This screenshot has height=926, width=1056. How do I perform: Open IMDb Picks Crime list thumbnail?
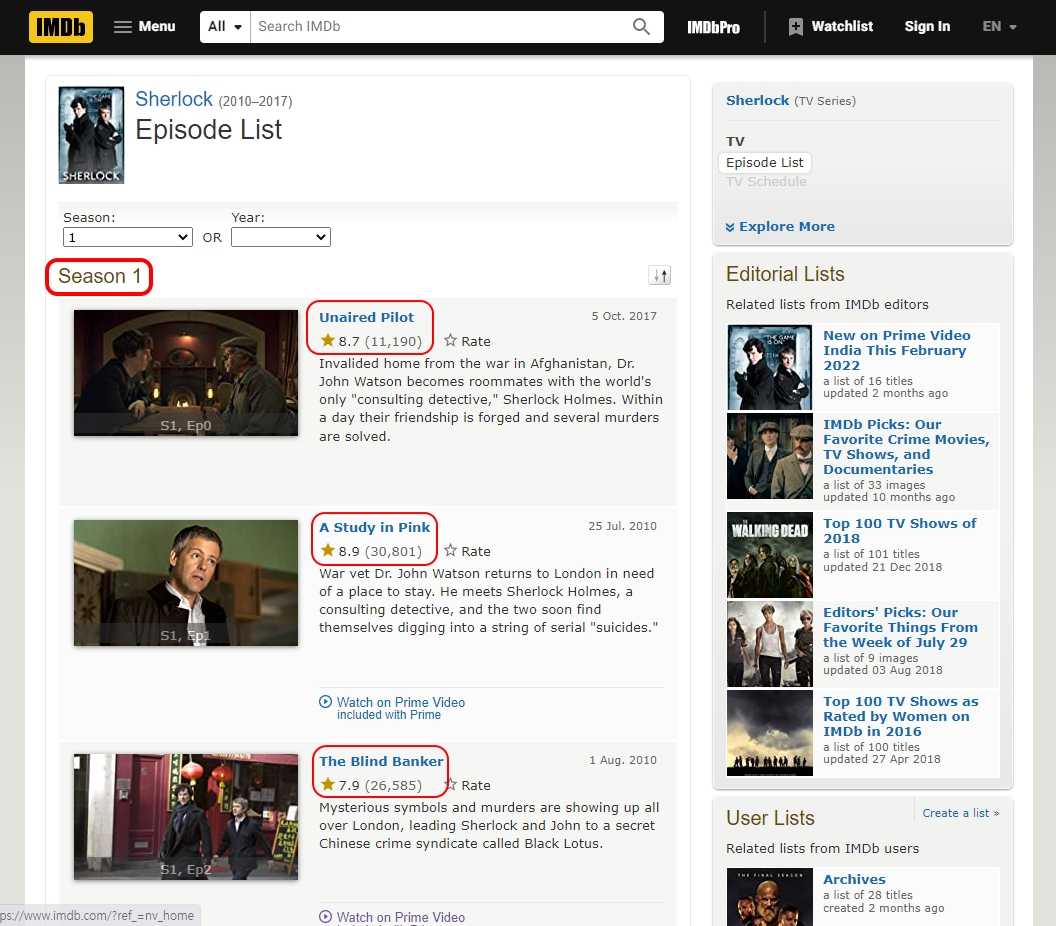click(x=770, y=456)
